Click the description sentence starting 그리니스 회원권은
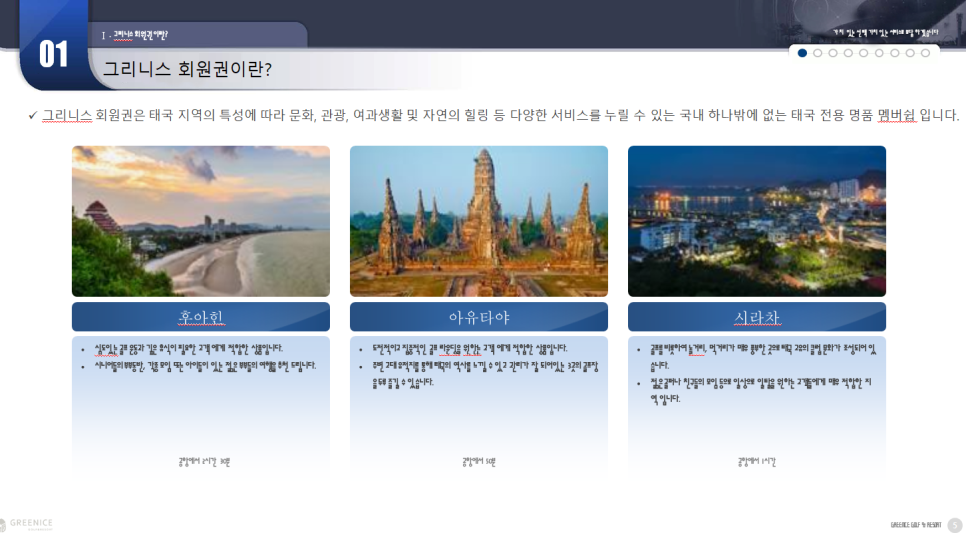 tap(500, 115)
